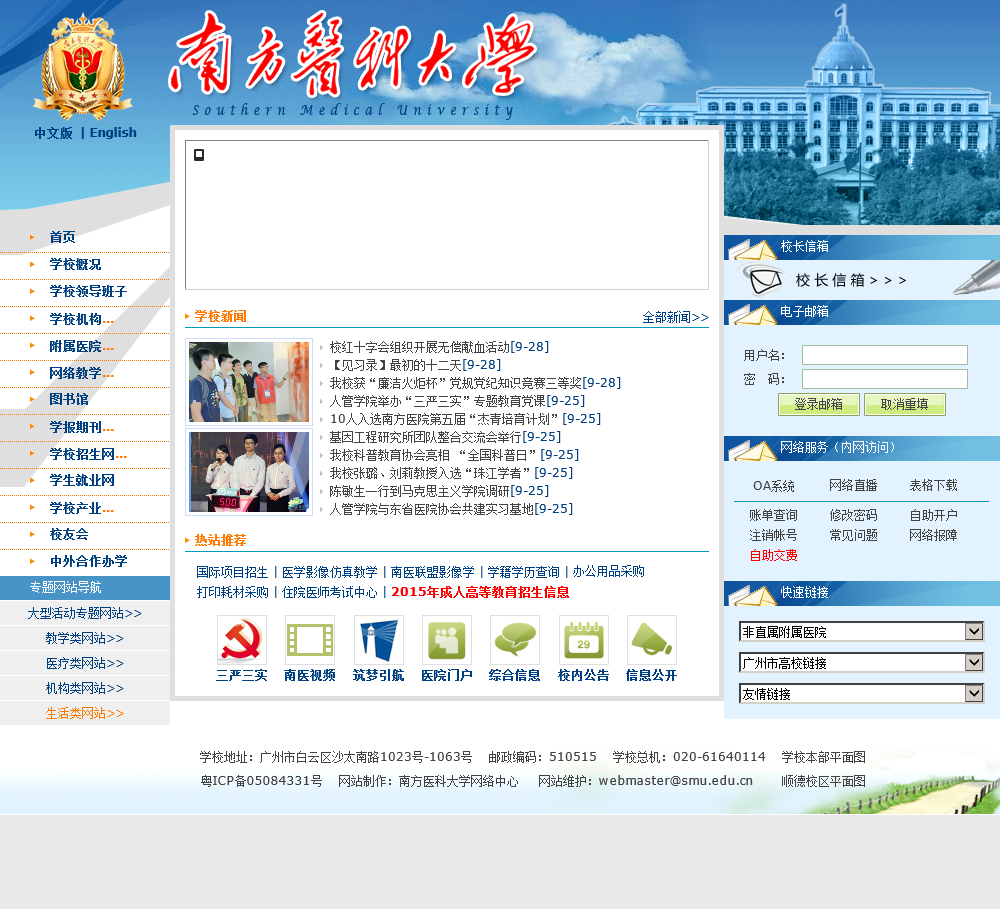Open 修改密码 link
Screen dimensions: 1000x909
[853, 515]
